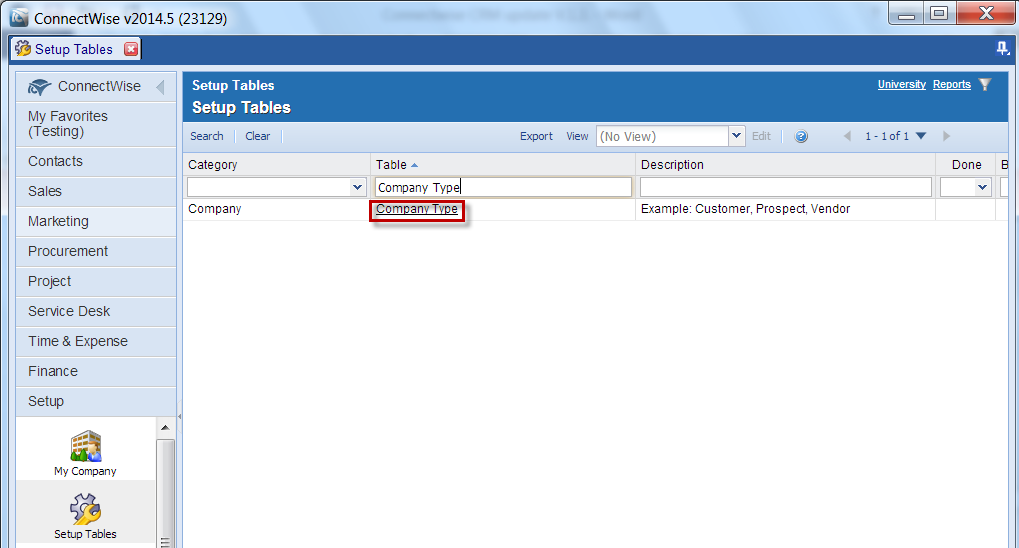Screen dimensions: 1019x548
Task: Open My Favorites (Testing) menu
Action: tap(96, 124)
